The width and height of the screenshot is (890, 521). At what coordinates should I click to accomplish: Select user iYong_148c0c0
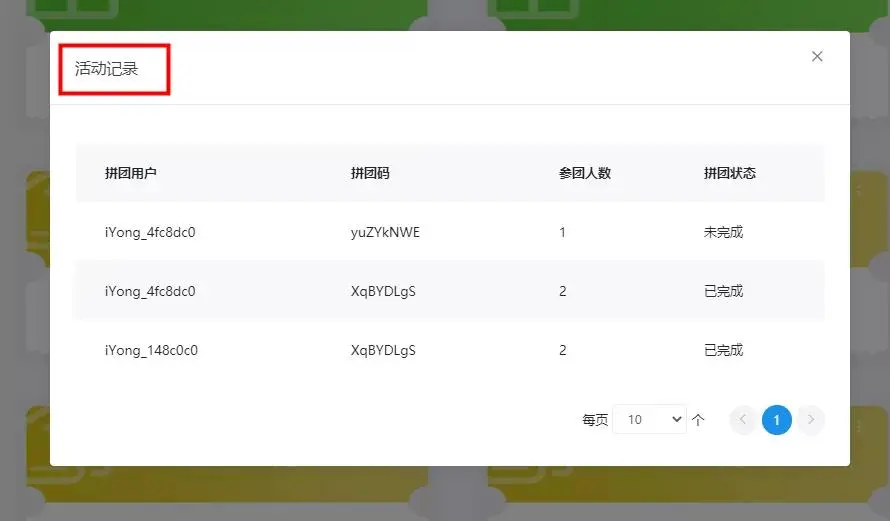coord(151,351)
